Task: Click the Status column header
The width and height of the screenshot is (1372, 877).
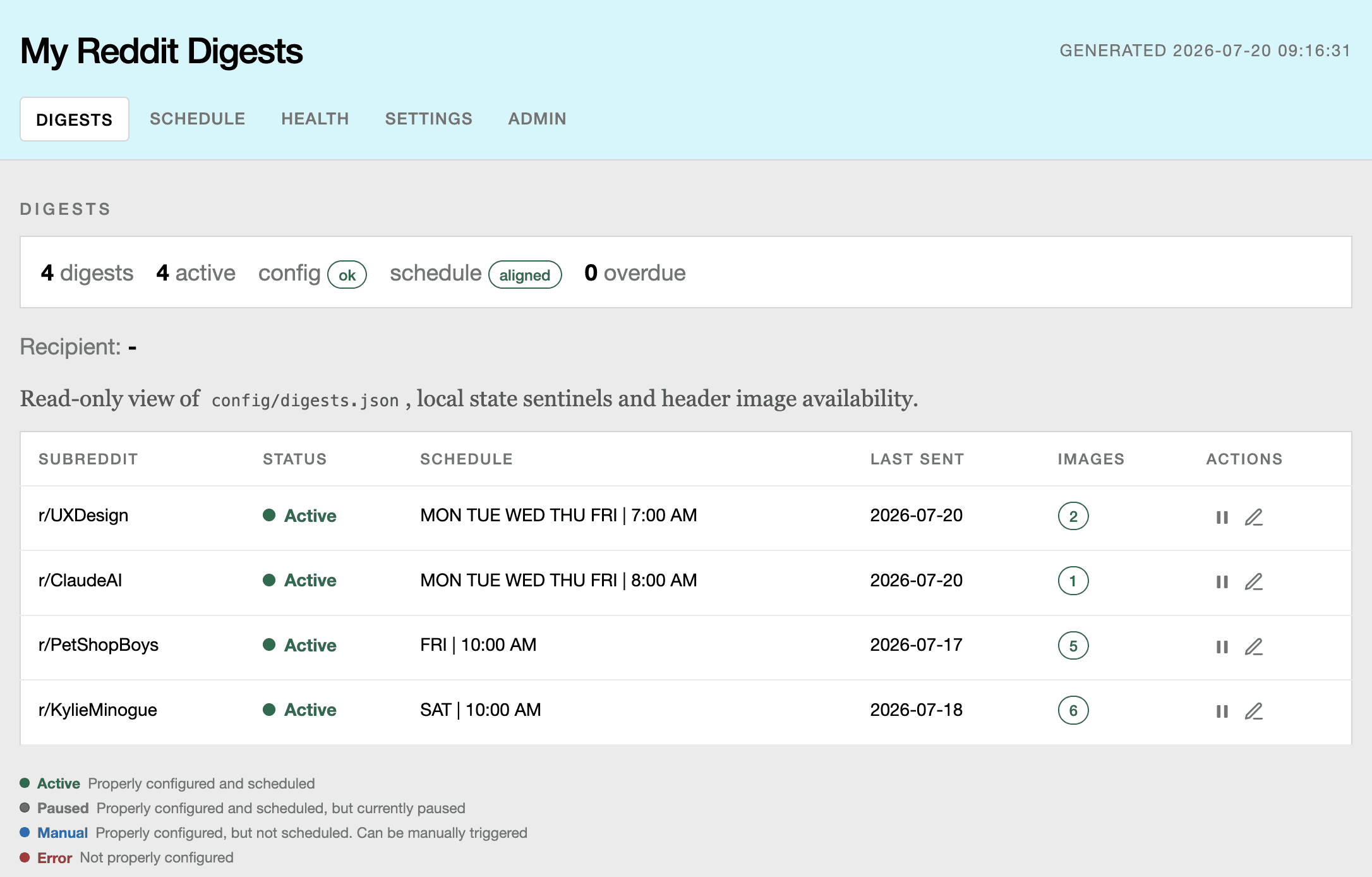Action: click(x=295, y=459)
